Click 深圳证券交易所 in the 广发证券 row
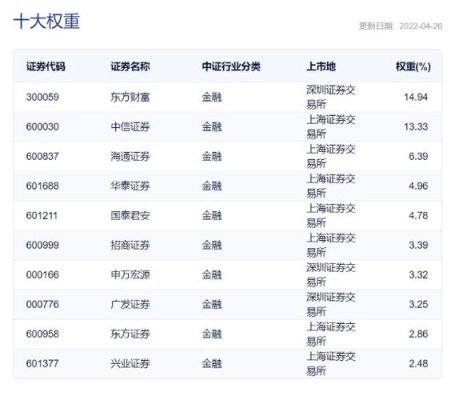 pos(331,304)
